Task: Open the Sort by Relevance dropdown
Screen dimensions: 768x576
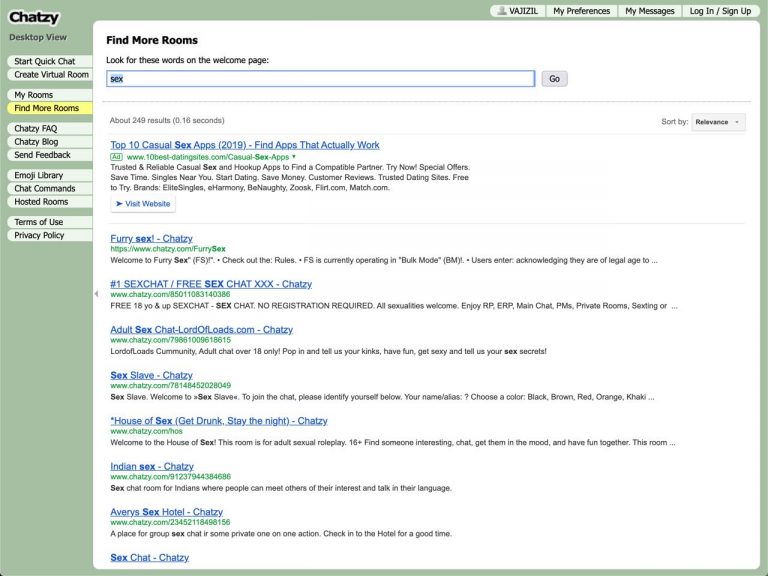Action: coord(718,122)
